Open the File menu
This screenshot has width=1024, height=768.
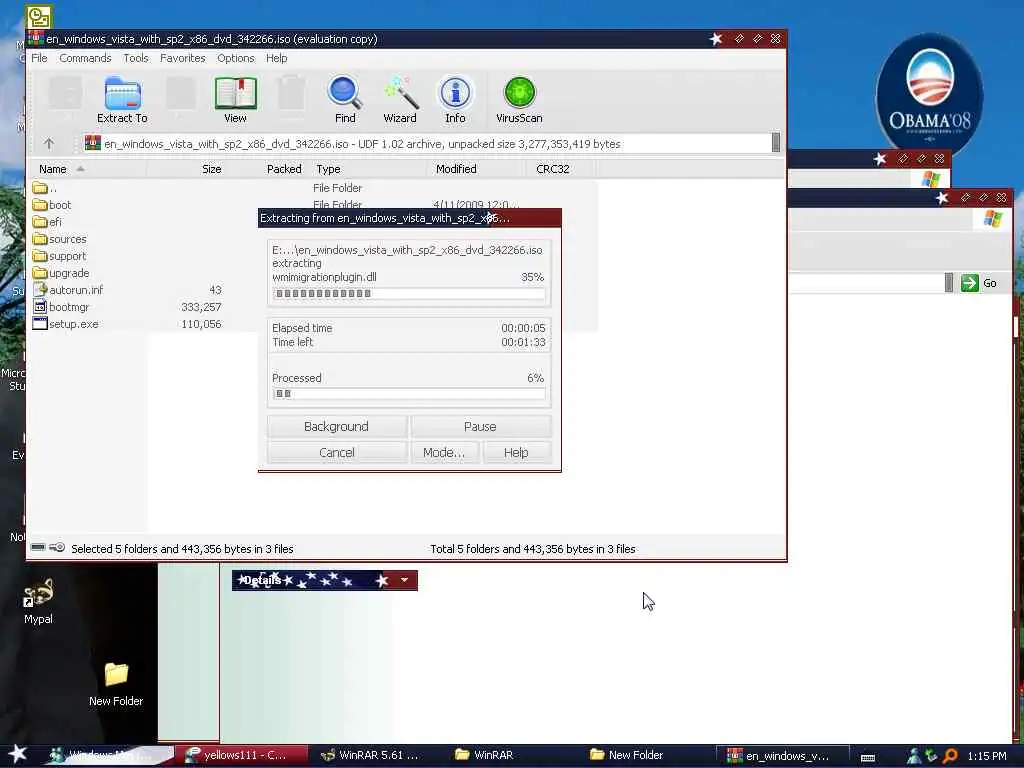(x=39, y=58)
